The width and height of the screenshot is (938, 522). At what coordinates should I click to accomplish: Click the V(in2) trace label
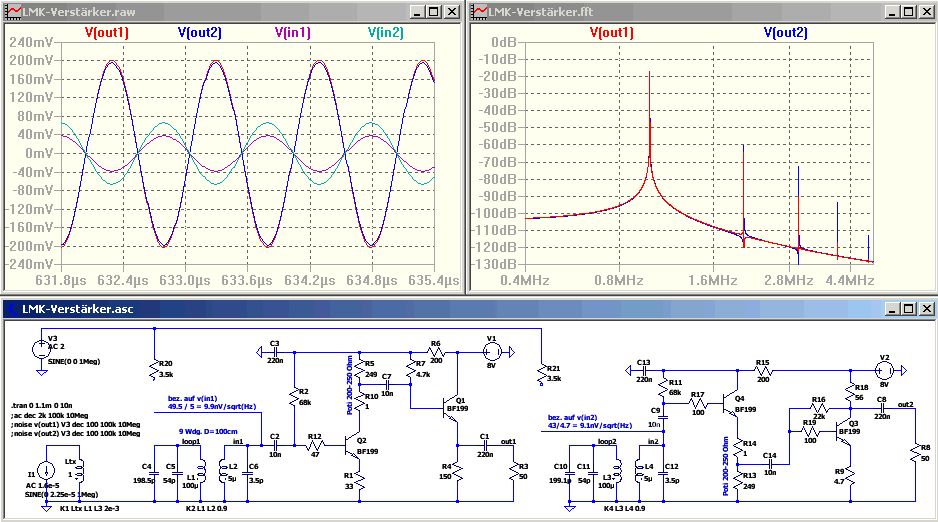click(385, 32)
